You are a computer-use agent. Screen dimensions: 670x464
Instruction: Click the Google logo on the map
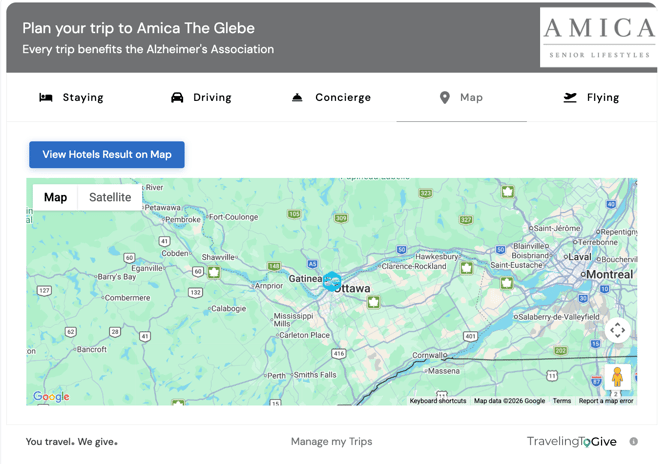click(x=51, y=397)
